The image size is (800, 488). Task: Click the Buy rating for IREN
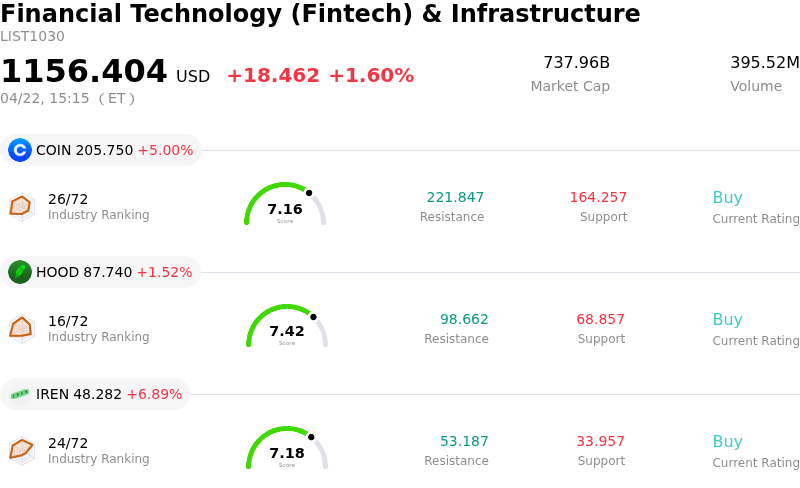click(727, 442)
